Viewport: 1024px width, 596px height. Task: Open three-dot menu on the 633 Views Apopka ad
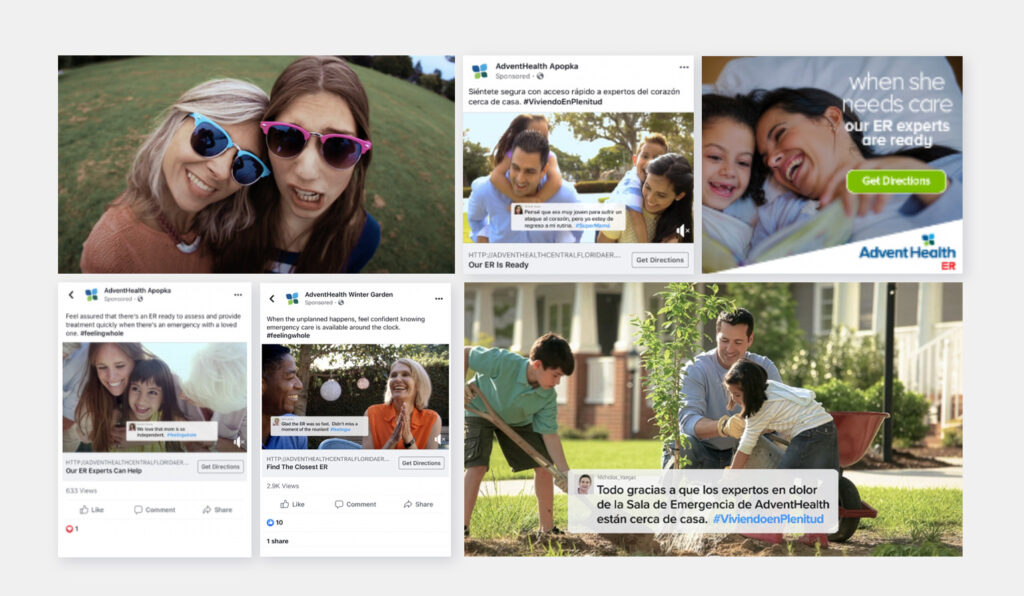[x=238, y=295]
